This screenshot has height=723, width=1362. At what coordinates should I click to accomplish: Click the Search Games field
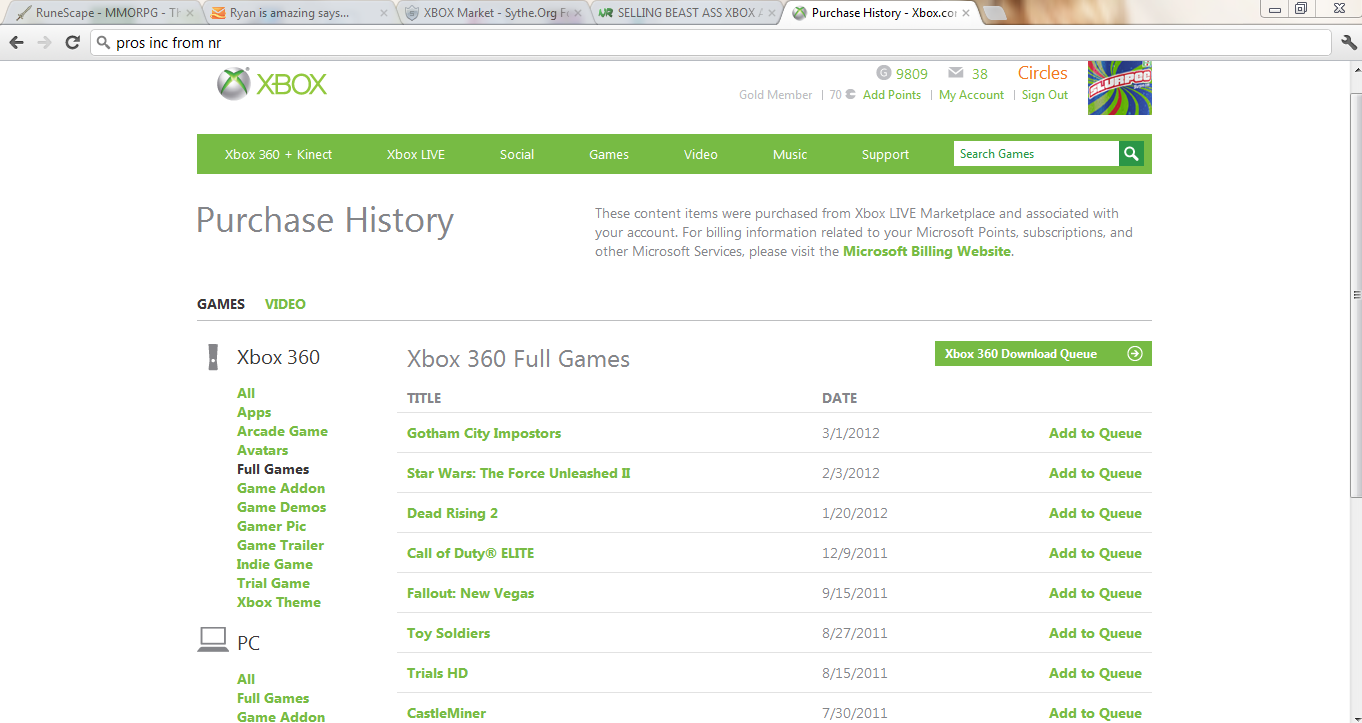[x=1036, y=154]
